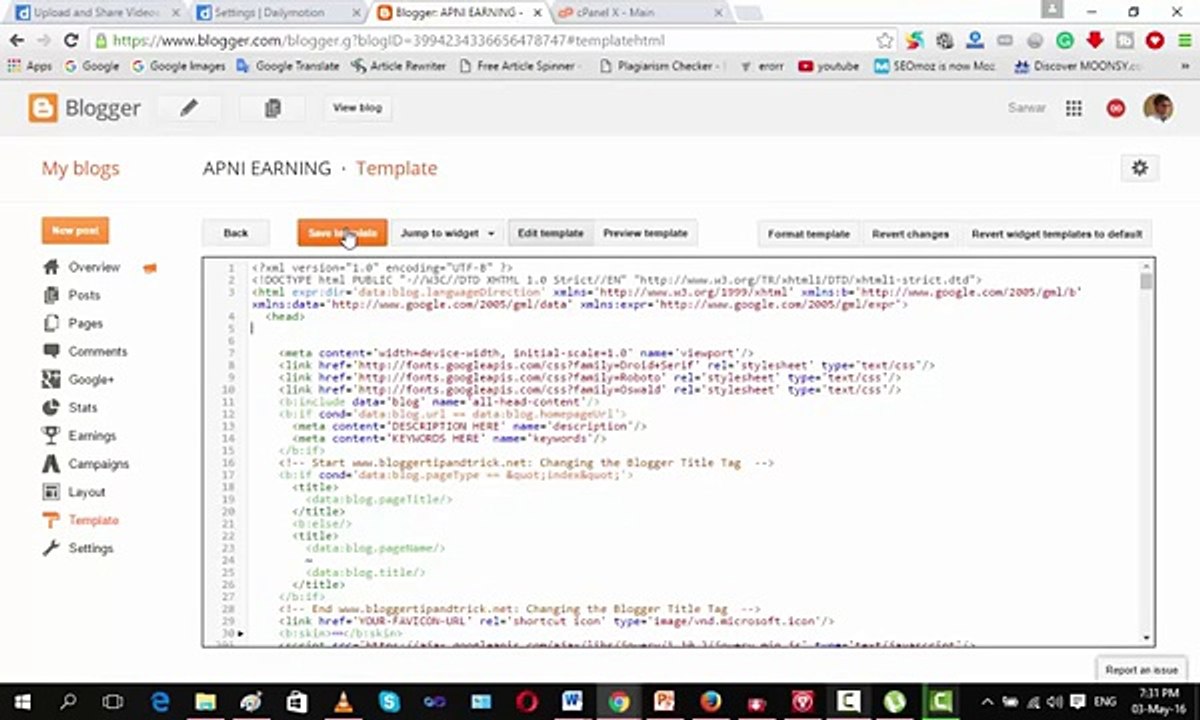
Task: Open Opera browser from taskbar
Action: tap(526, 702)
